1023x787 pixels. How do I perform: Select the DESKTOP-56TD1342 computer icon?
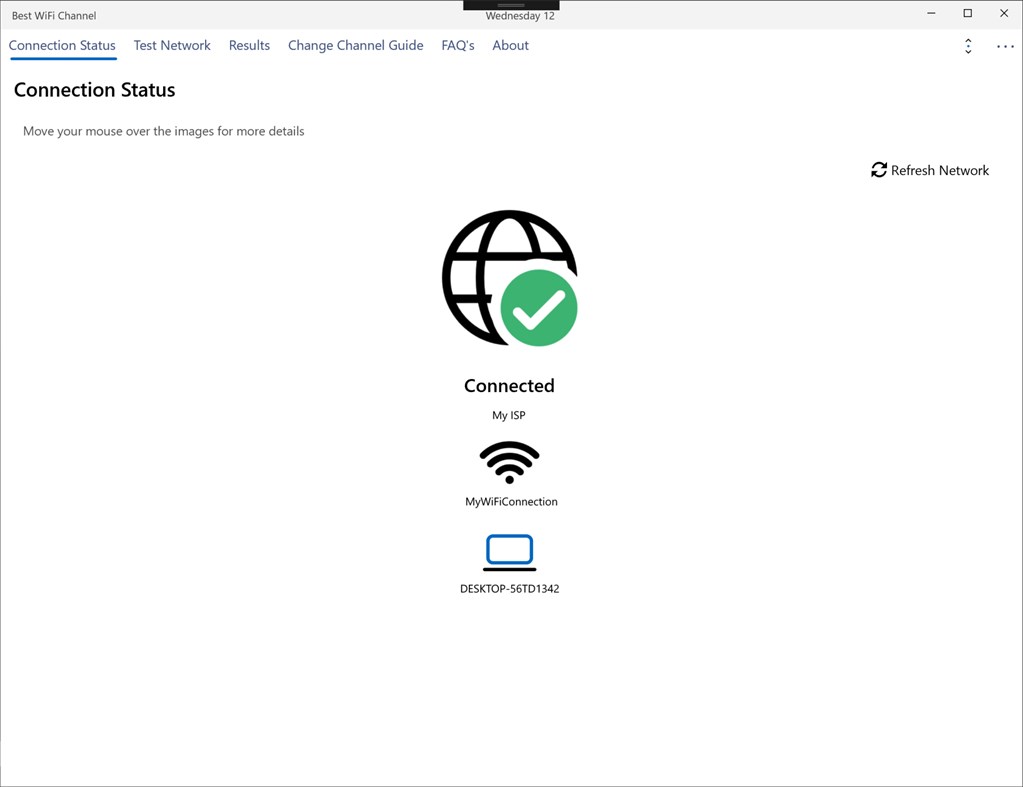pos(509,551)
